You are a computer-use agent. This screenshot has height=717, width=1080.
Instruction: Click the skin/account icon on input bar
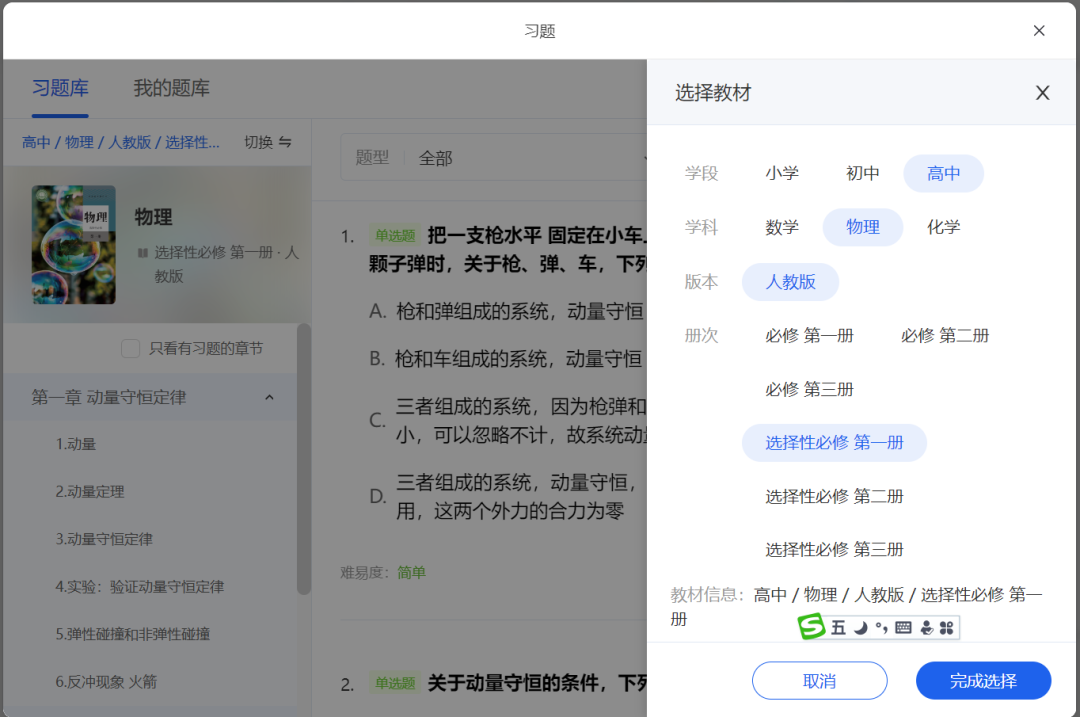[x=926, y=627]
